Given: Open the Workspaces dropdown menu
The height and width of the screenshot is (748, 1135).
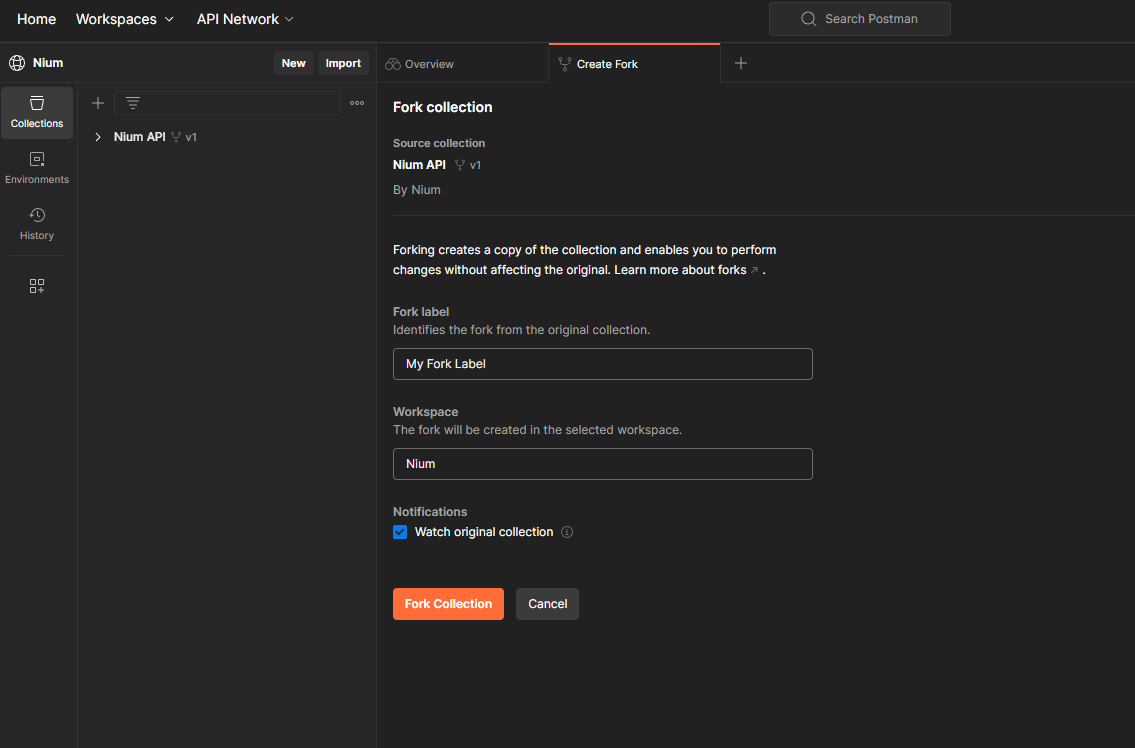Looking at the screenshot, I should coord(125,19).
